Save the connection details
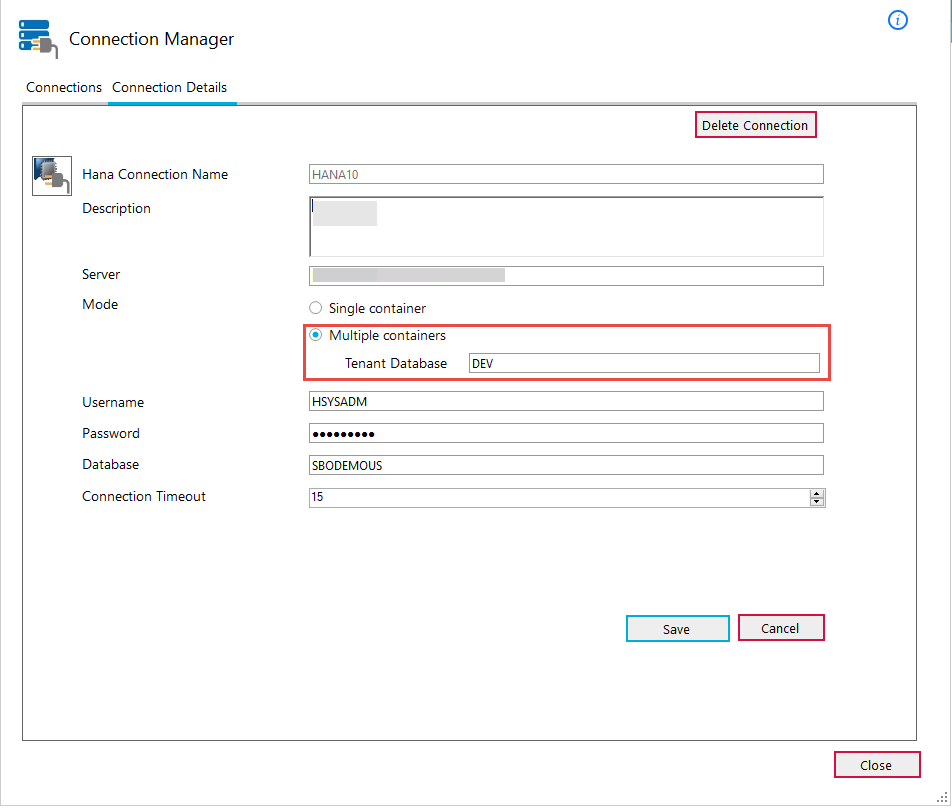Image resolution: width=952 pixels, height=808 pixels. click(x=678, y=629)
